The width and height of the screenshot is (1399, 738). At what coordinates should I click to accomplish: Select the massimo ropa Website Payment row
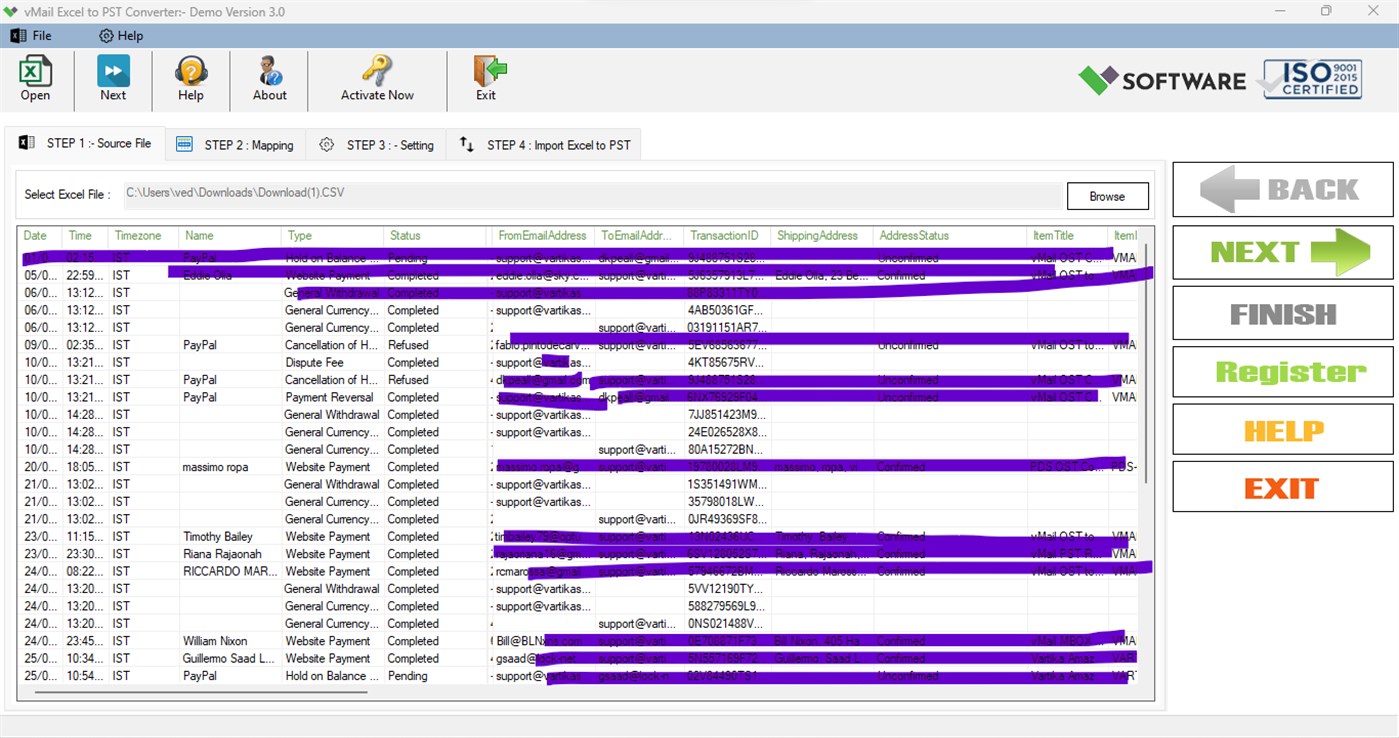[x=300, y=466]
